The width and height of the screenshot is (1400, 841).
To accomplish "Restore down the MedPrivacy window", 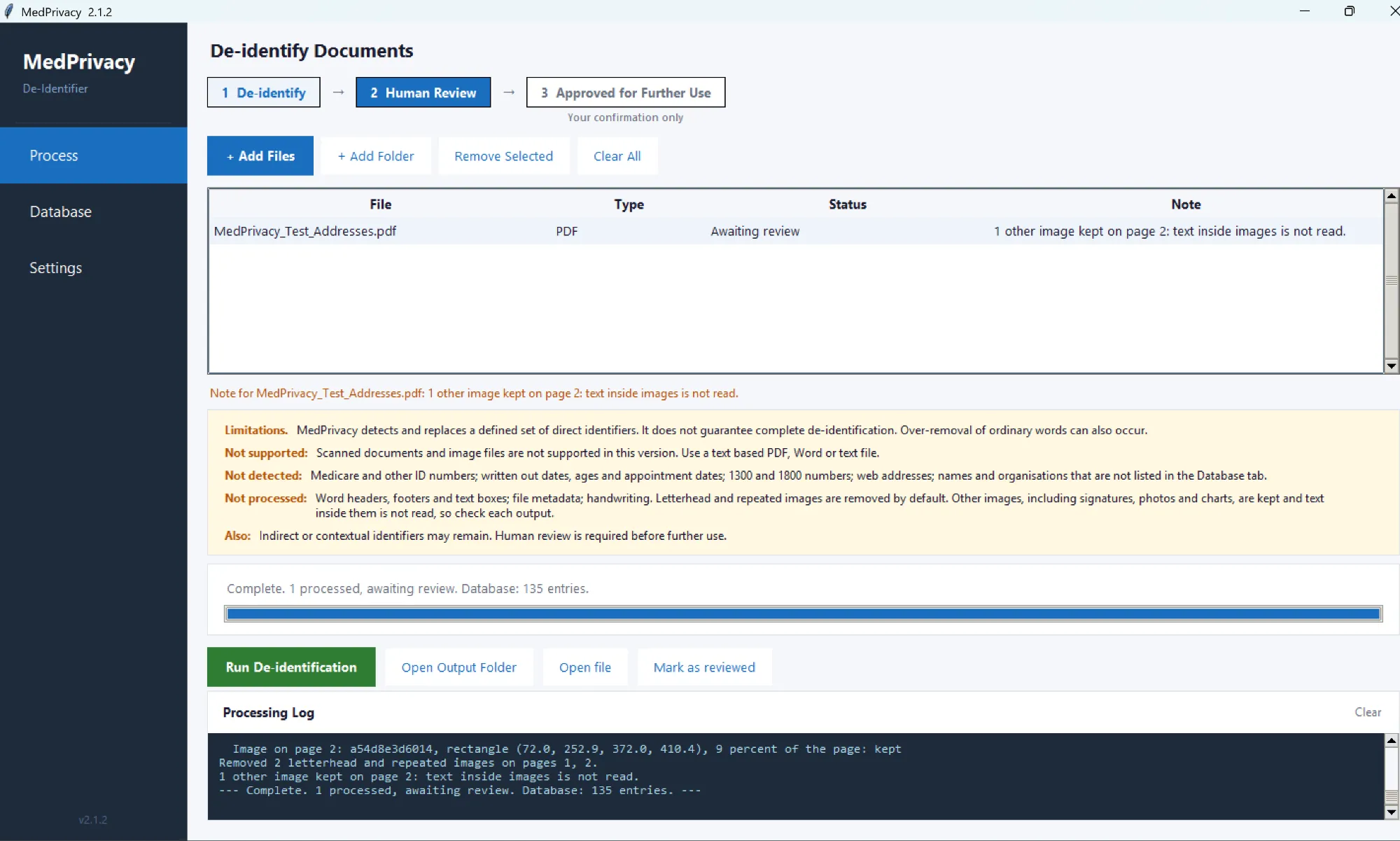I will pos(1349,11).
